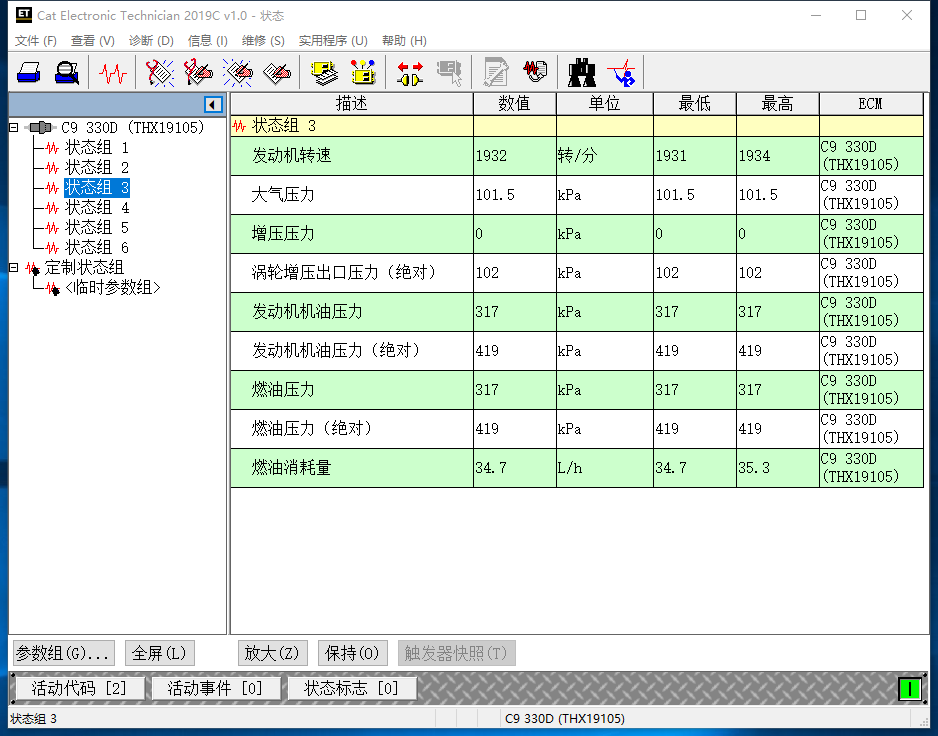Open 活动事件 [0] in the status bar
938x736 pixels.
click(x=215, y=689)
